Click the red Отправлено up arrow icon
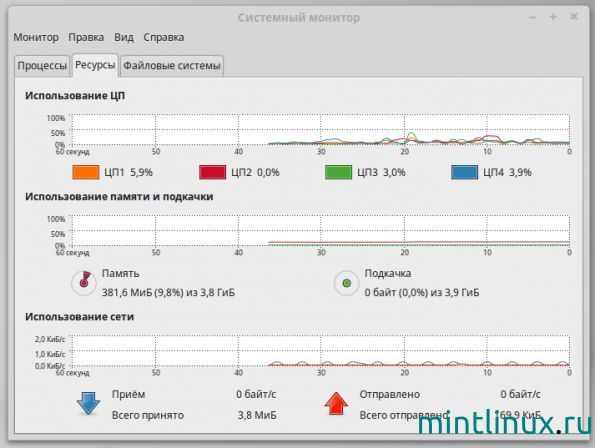Viewport: 595px width, 448px height. [x=336, y=403]
